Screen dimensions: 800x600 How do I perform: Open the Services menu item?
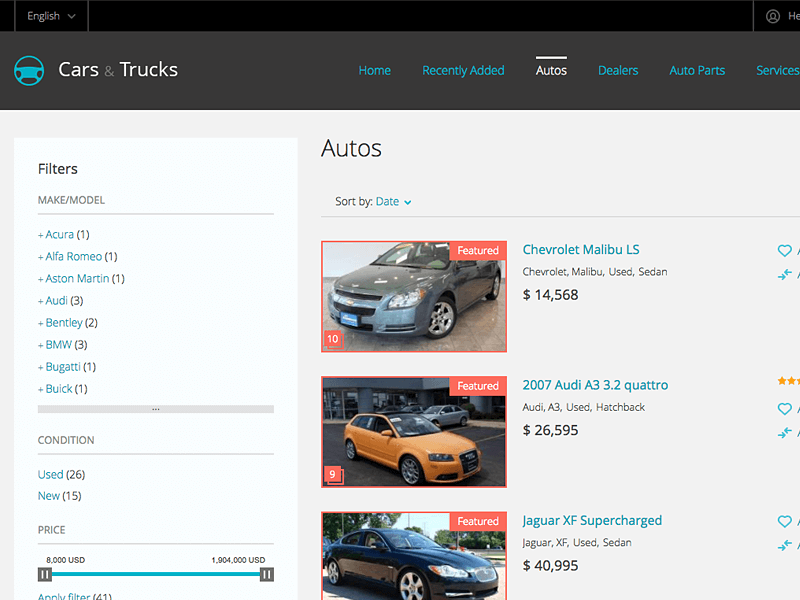[x=778, y=70]
